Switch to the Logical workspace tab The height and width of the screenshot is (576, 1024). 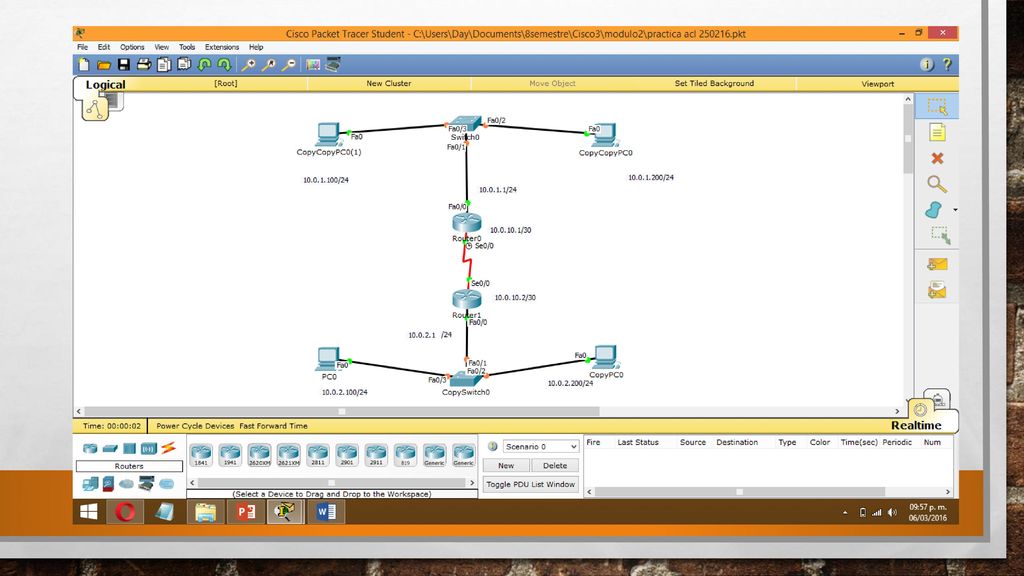pyautogui.click(x=105, y=84)
